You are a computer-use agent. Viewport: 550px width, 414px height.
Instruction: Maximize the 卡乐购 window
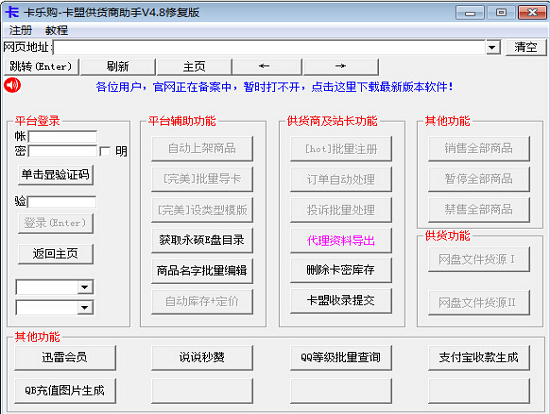coord(501,13)
